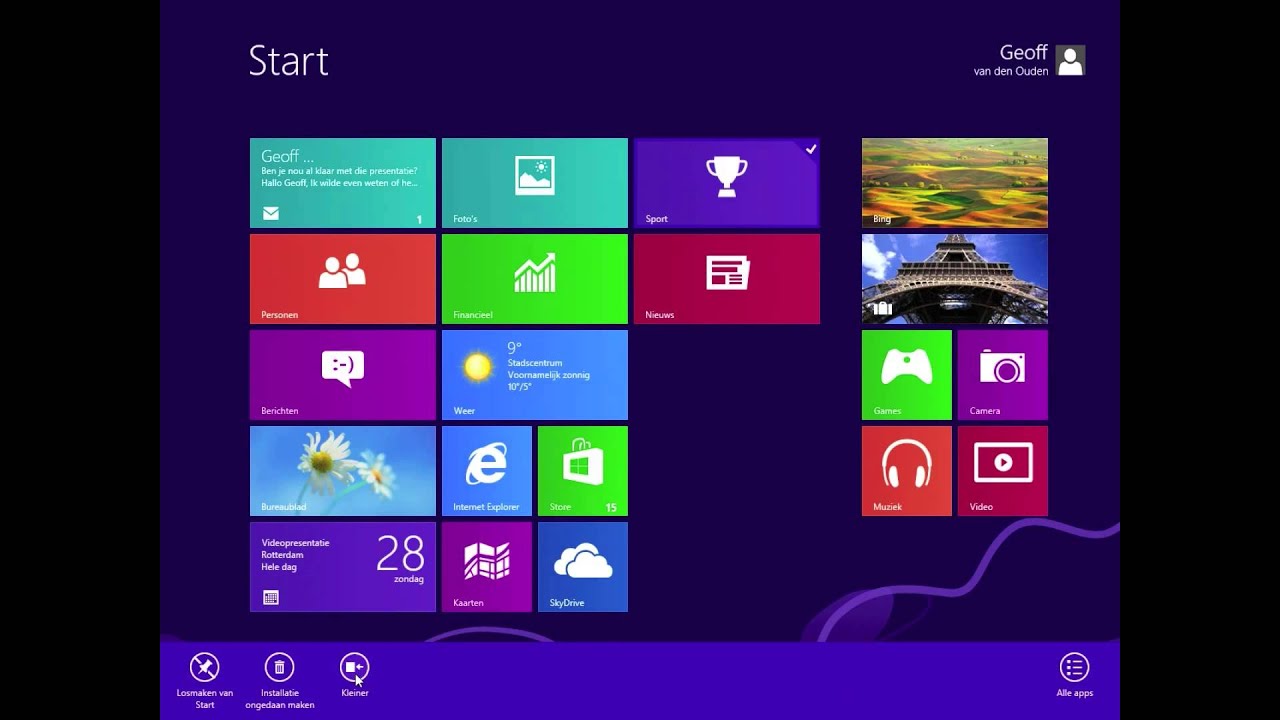Open the Muziek tile
The width and height of the screenshot is (1280, 720).
click(x=906, y=471)
